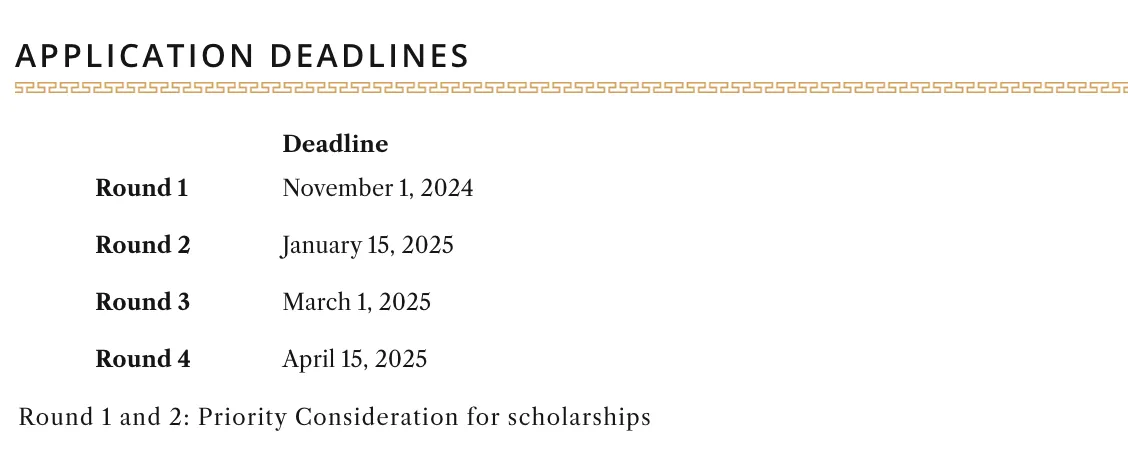This screenshot has width=1128, height=462.
Task: Click the year in the March date
Action: point(405,302)
